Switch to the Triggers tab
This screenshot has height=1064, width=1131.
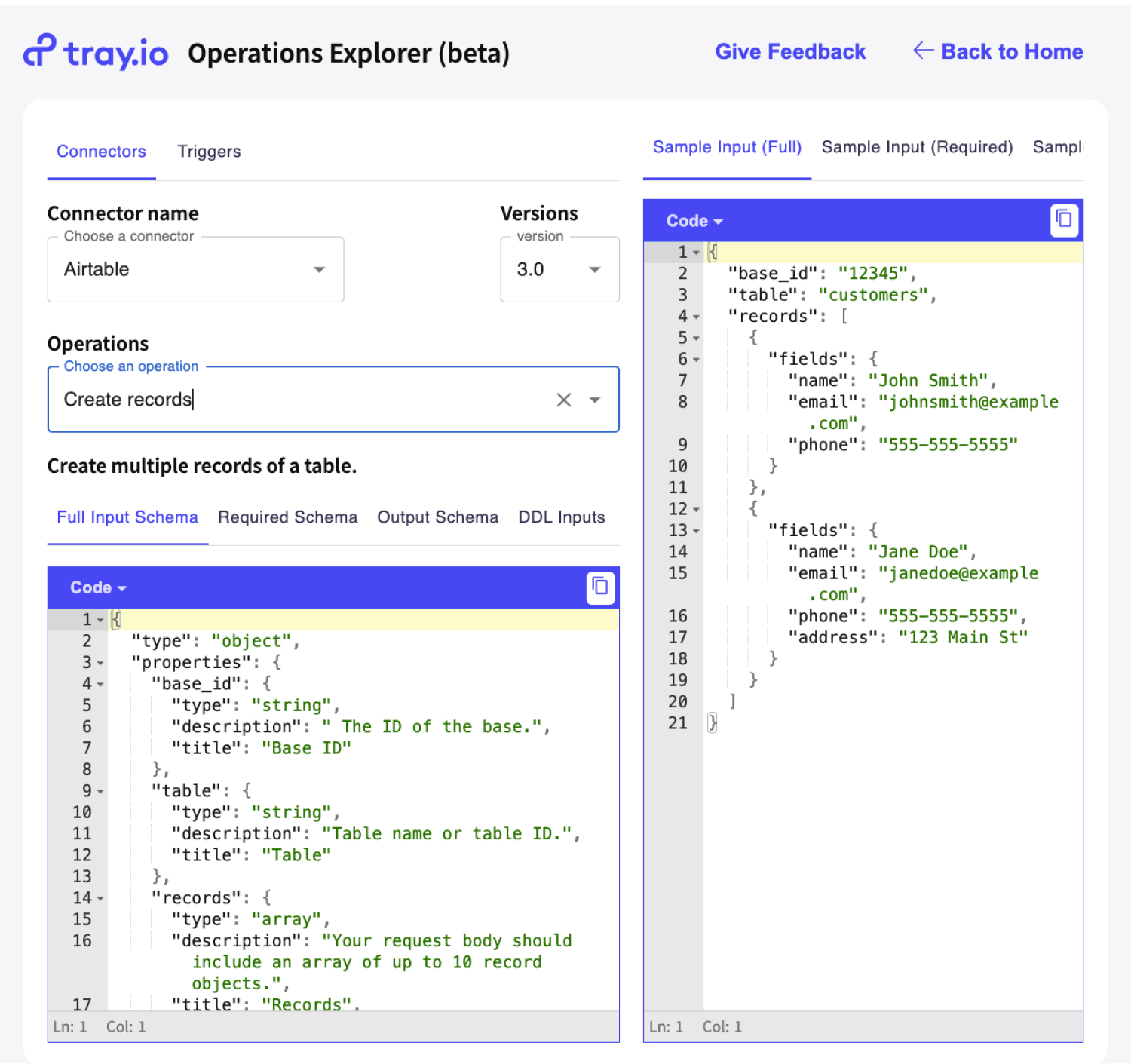209,151
